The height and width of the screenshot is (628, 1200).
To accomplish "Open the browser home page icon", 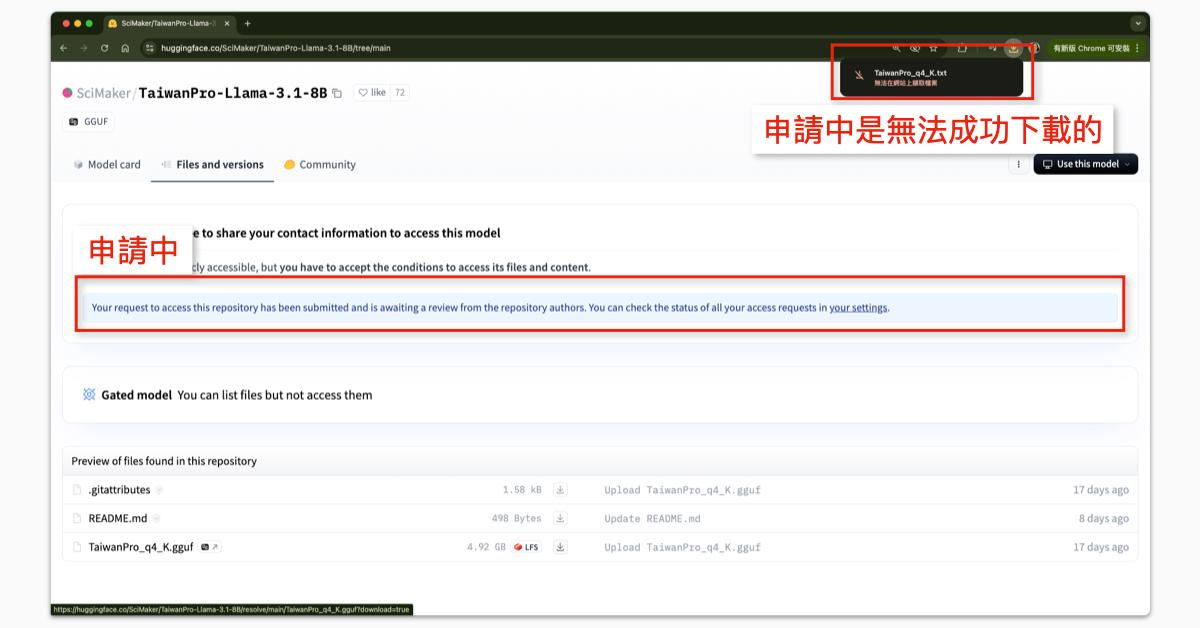I will click(x=125, y=47).
